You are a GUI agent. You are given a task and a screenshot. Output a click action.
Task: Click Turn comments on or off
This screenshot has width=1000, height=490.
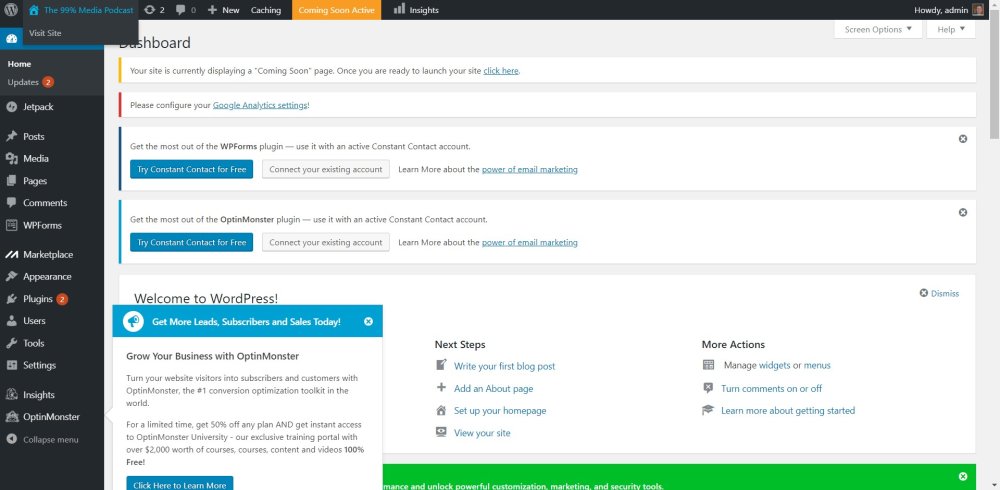coord(772,389)
